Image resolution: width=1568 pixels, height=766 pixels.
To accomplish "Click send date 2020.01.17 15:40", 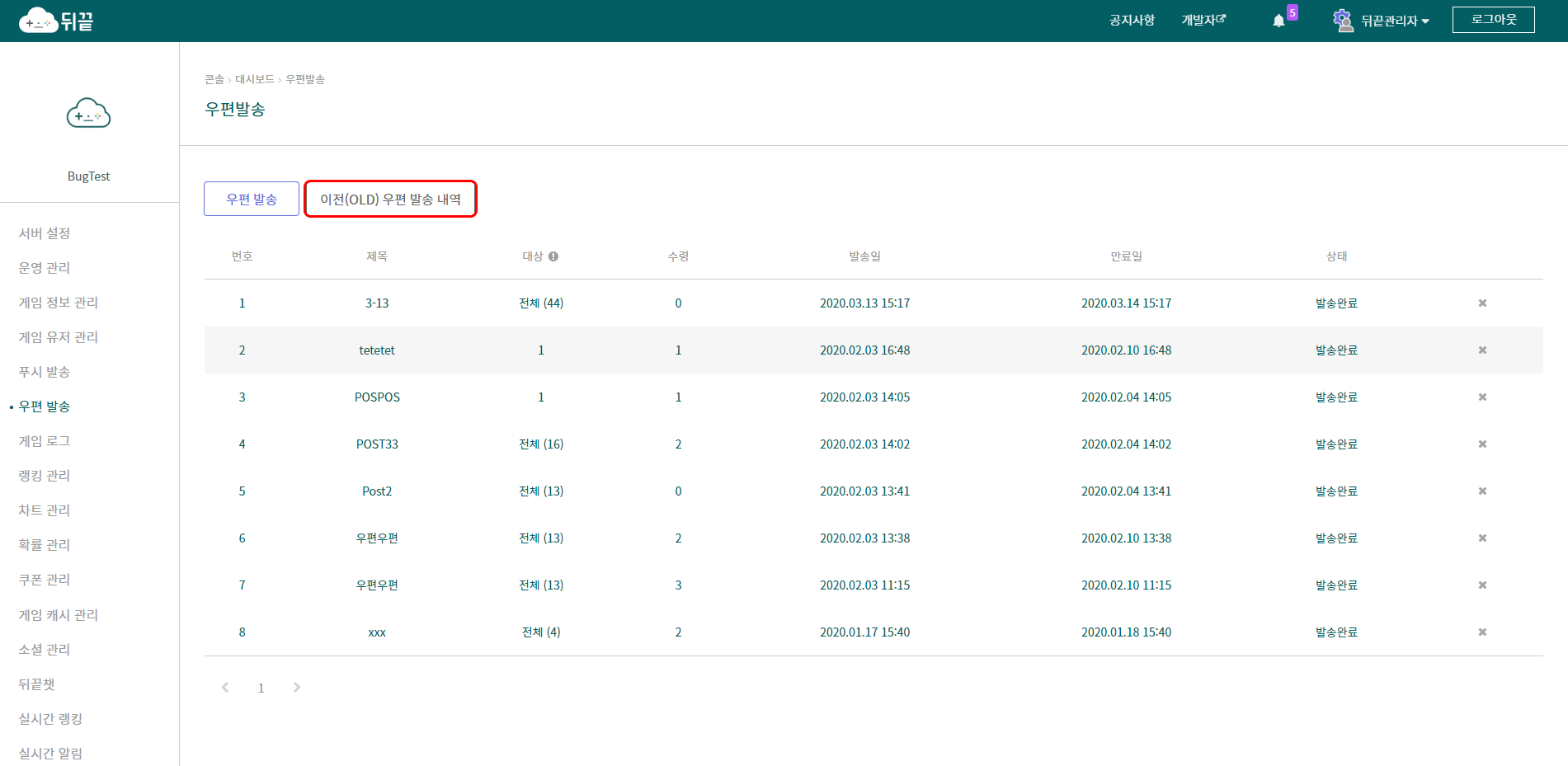I will point(864,632).
